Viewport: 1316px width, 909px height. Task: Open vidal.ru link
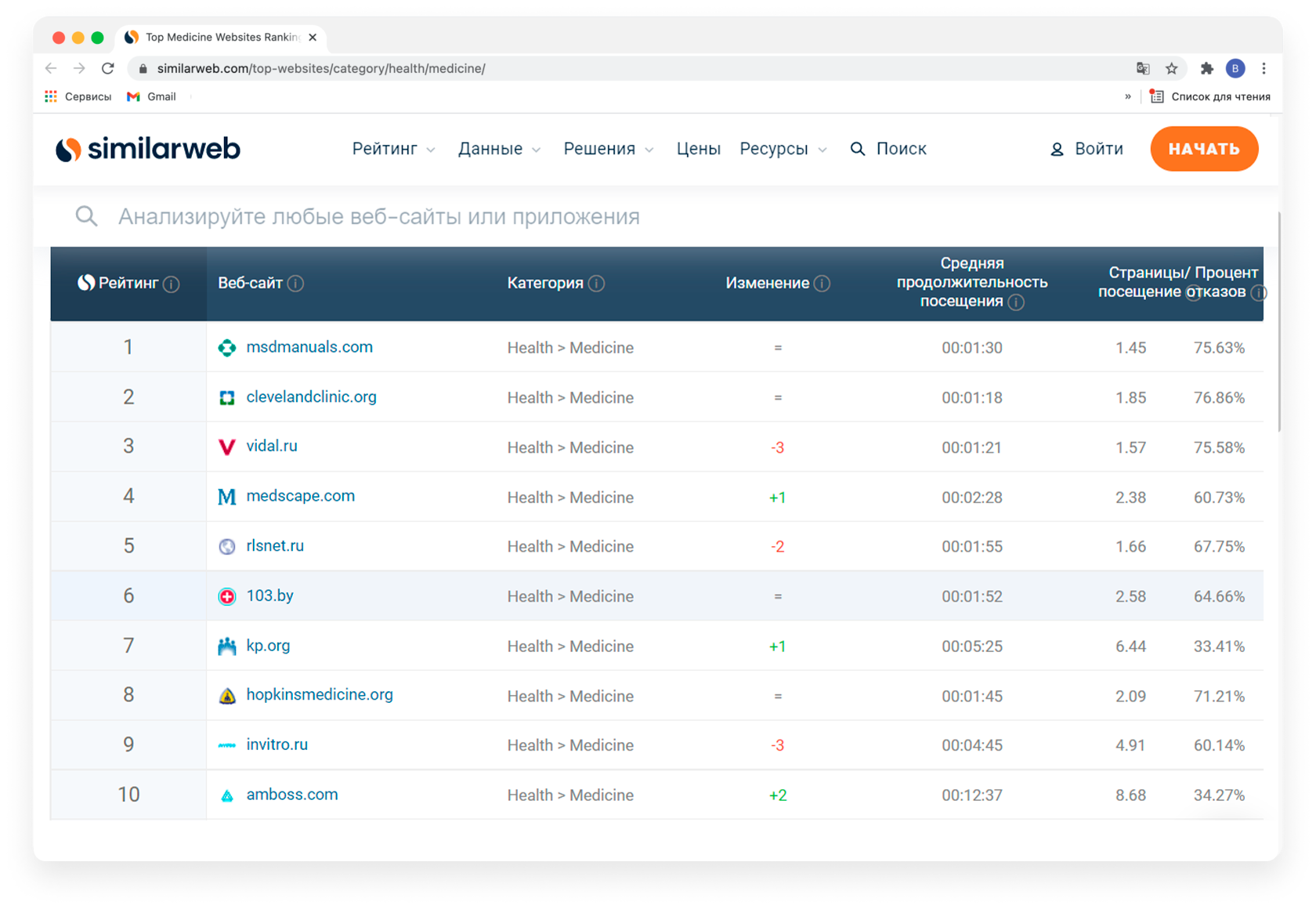pyautogui.click(x=272, y=446)
